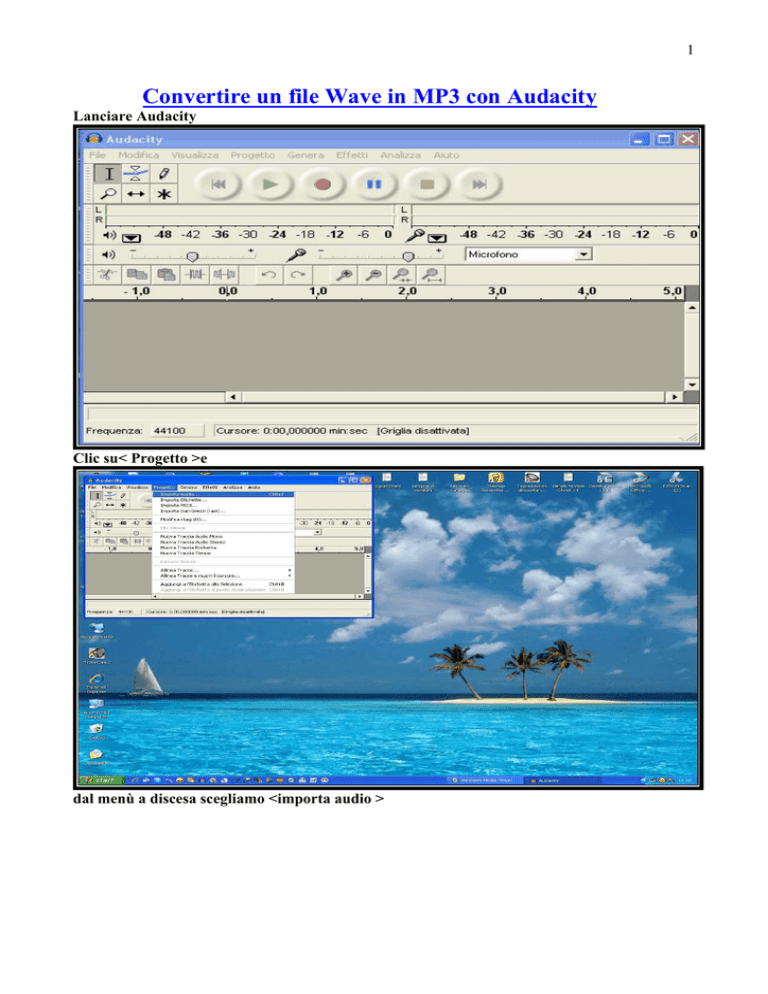The height and width of the screenshot is (994, 768).
Task: Click the vertical scrollbar up arrow in top window
Action: point(692,307)
